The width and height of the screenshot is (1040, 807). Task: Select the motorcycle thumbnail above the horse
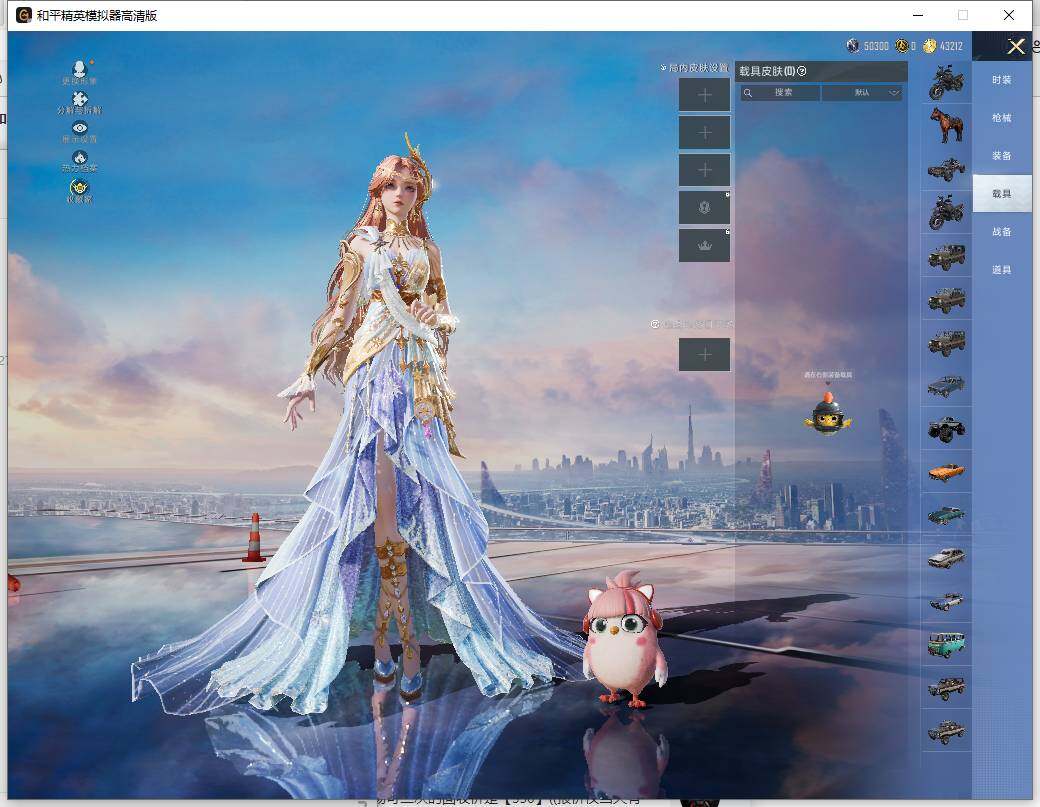coord(946,82)
